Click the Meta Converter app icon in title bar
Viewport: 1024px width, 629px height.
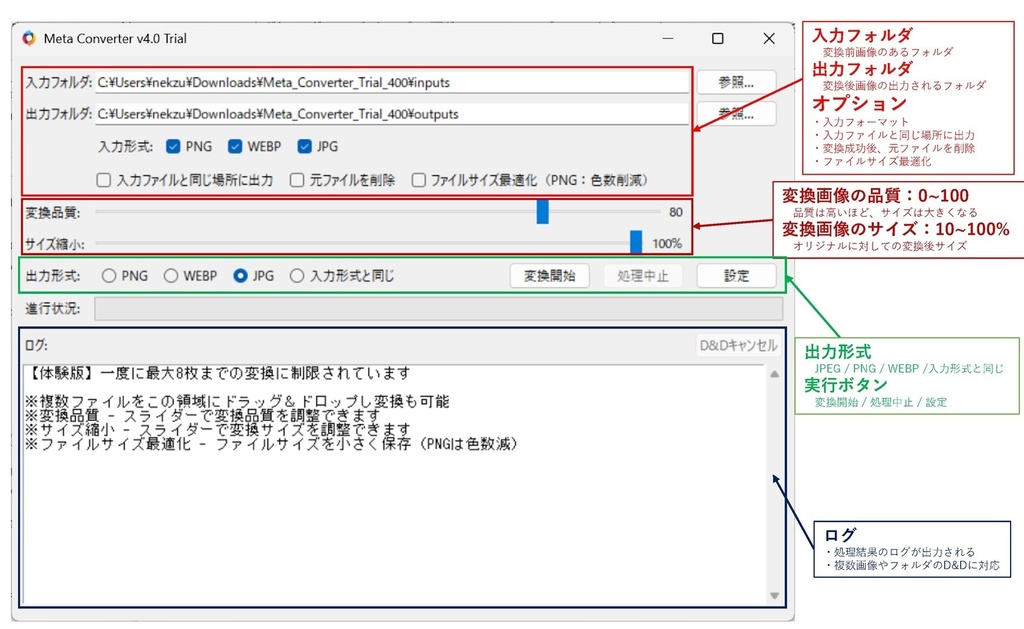pos(29,39)
